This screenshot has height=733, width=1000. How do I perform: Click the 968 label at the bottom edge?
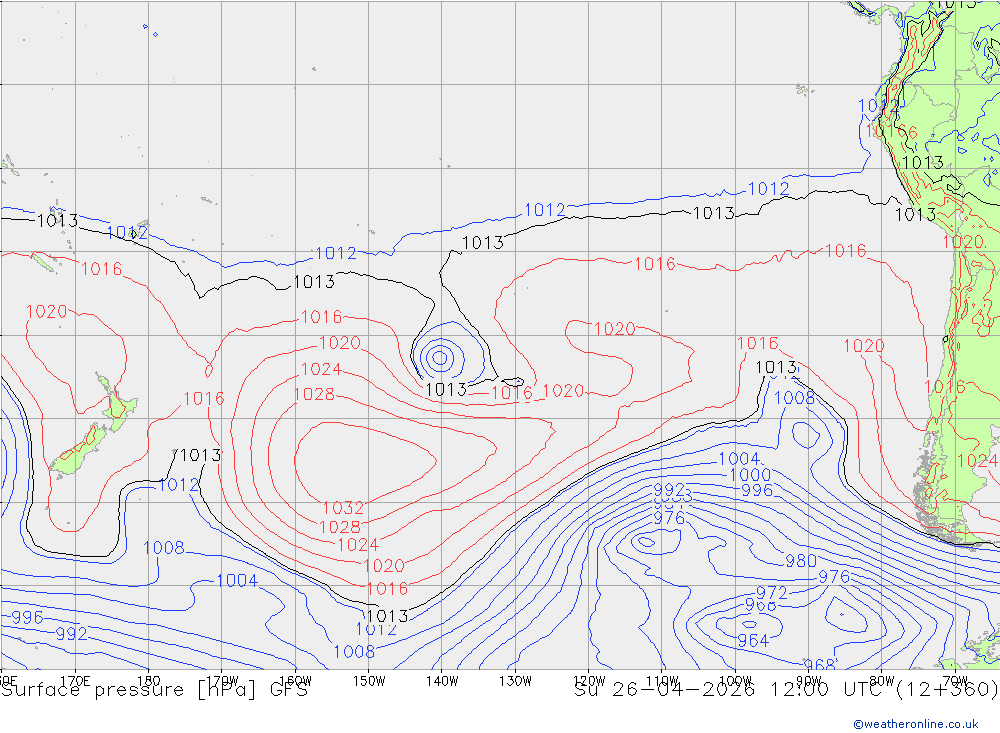820,665
